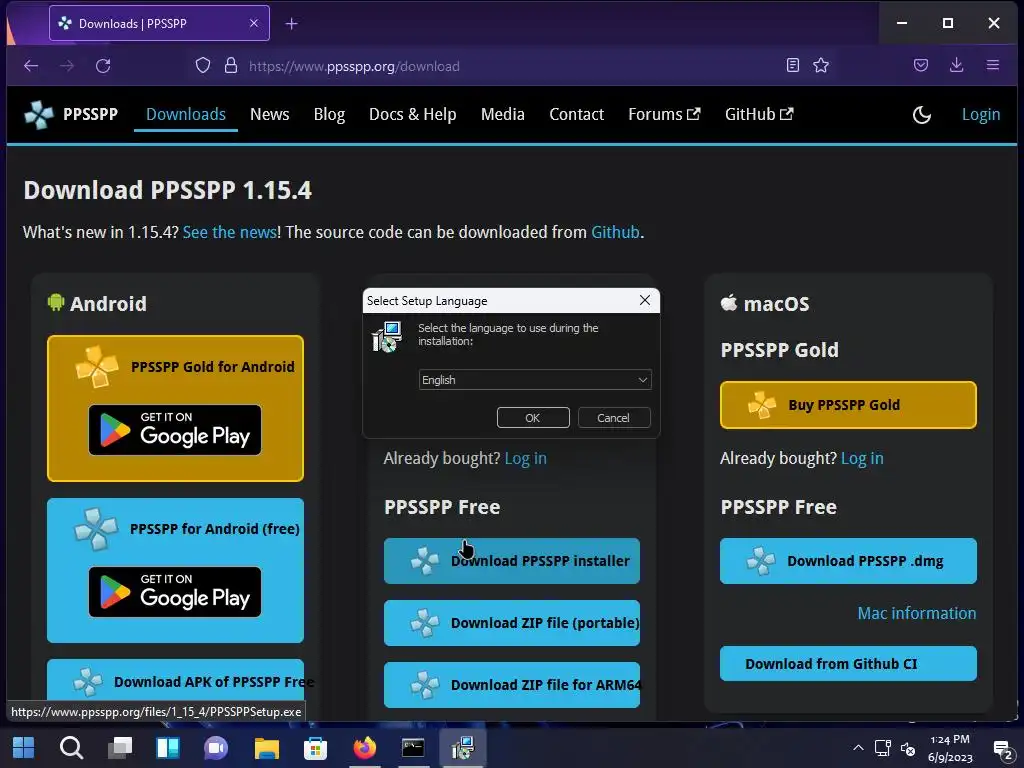Open the English language dropdown

535,380
